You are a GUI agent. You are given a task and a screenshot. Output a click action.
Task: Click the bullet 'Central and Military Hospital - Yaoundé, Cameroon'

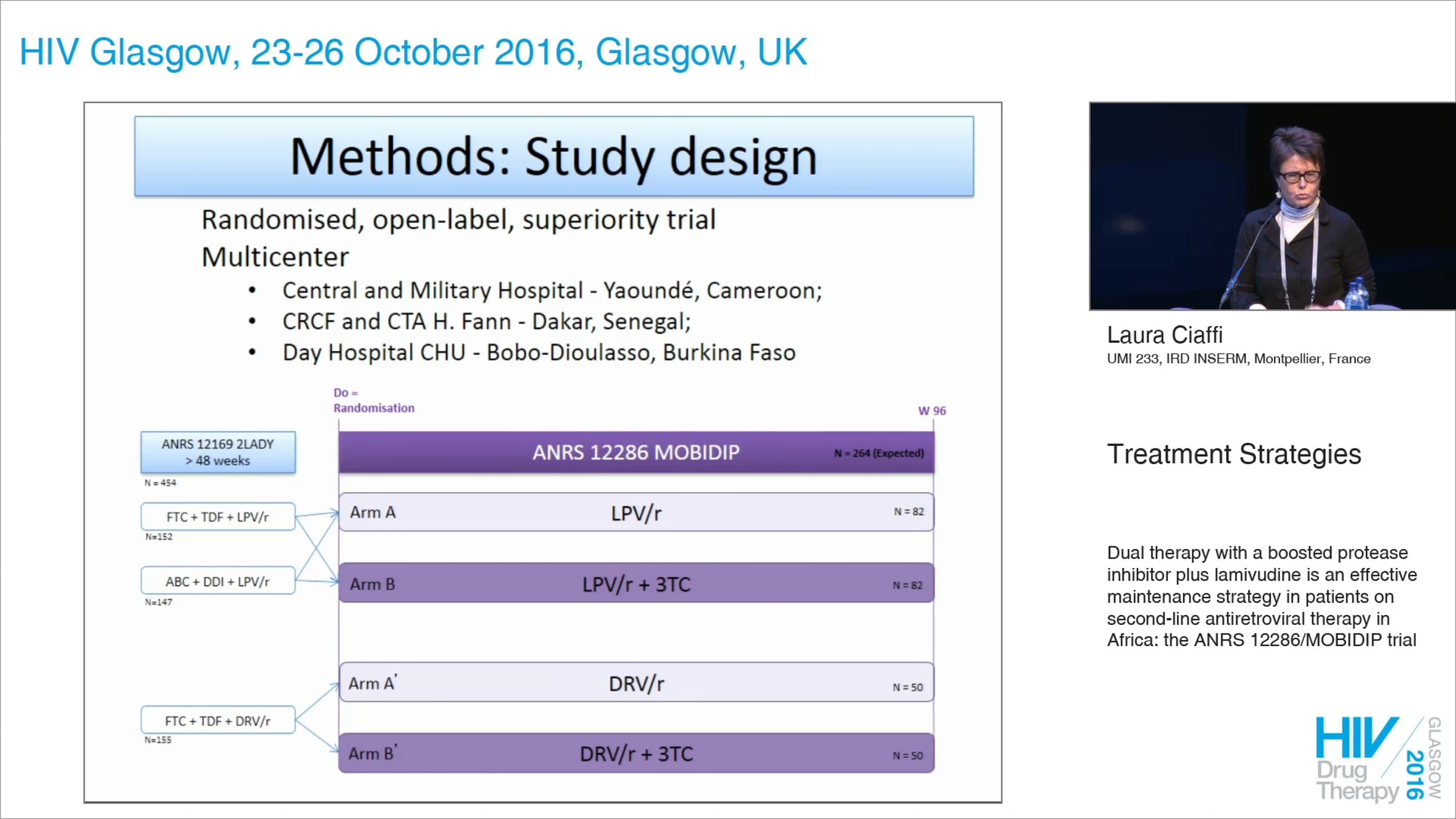coord(552,291)
